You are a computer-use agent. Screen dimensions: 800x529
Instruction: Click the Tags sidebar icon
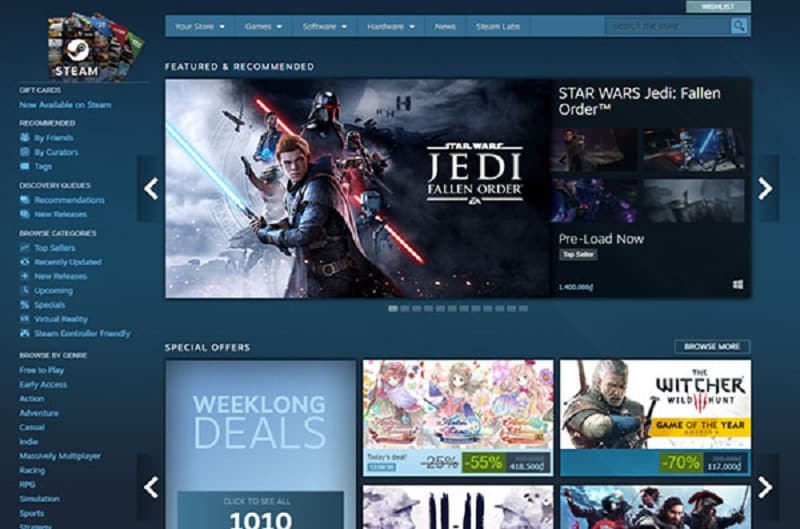tap(24, 166)
